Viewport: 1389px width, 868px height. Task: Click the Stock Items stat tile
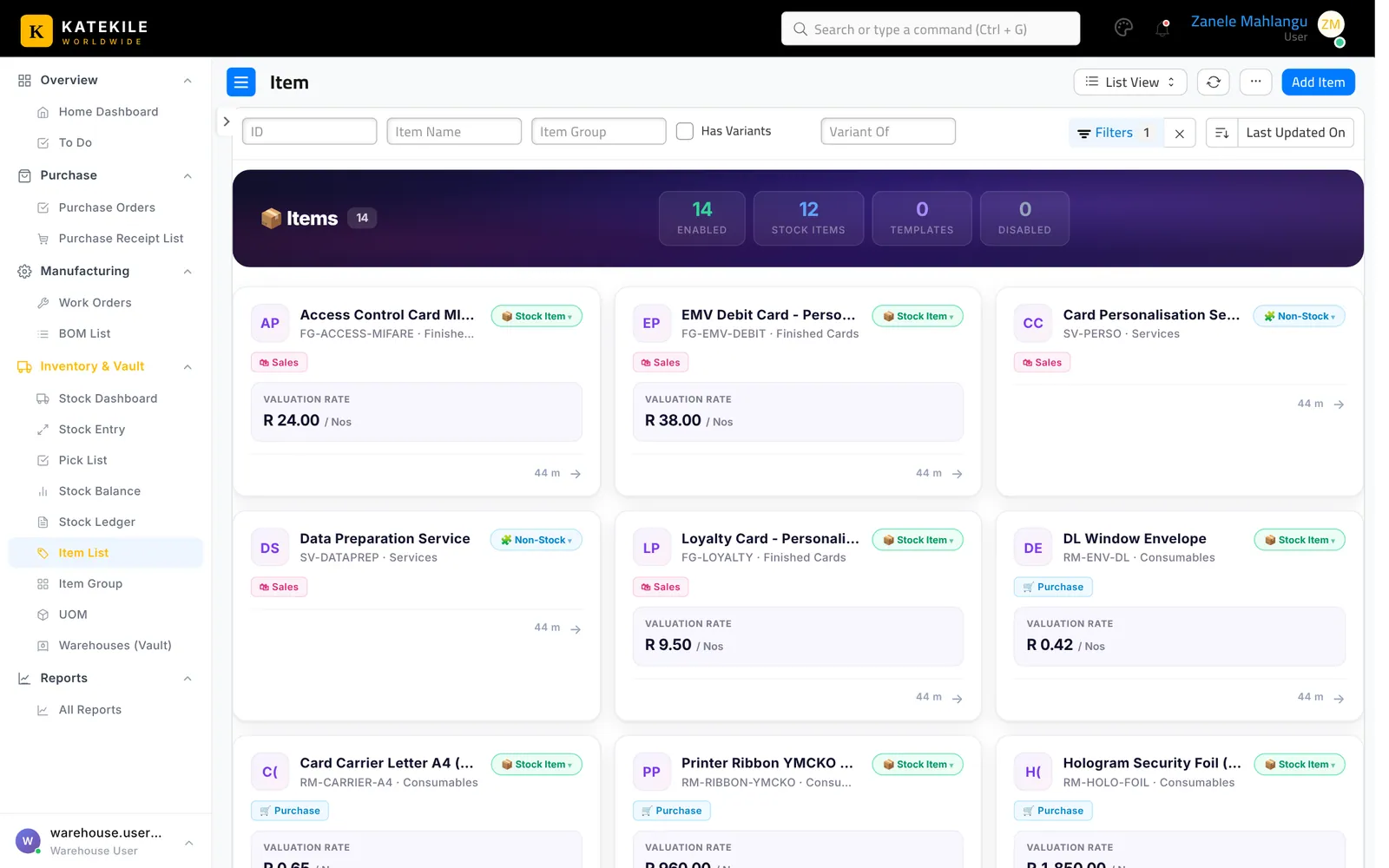point(808,218)
